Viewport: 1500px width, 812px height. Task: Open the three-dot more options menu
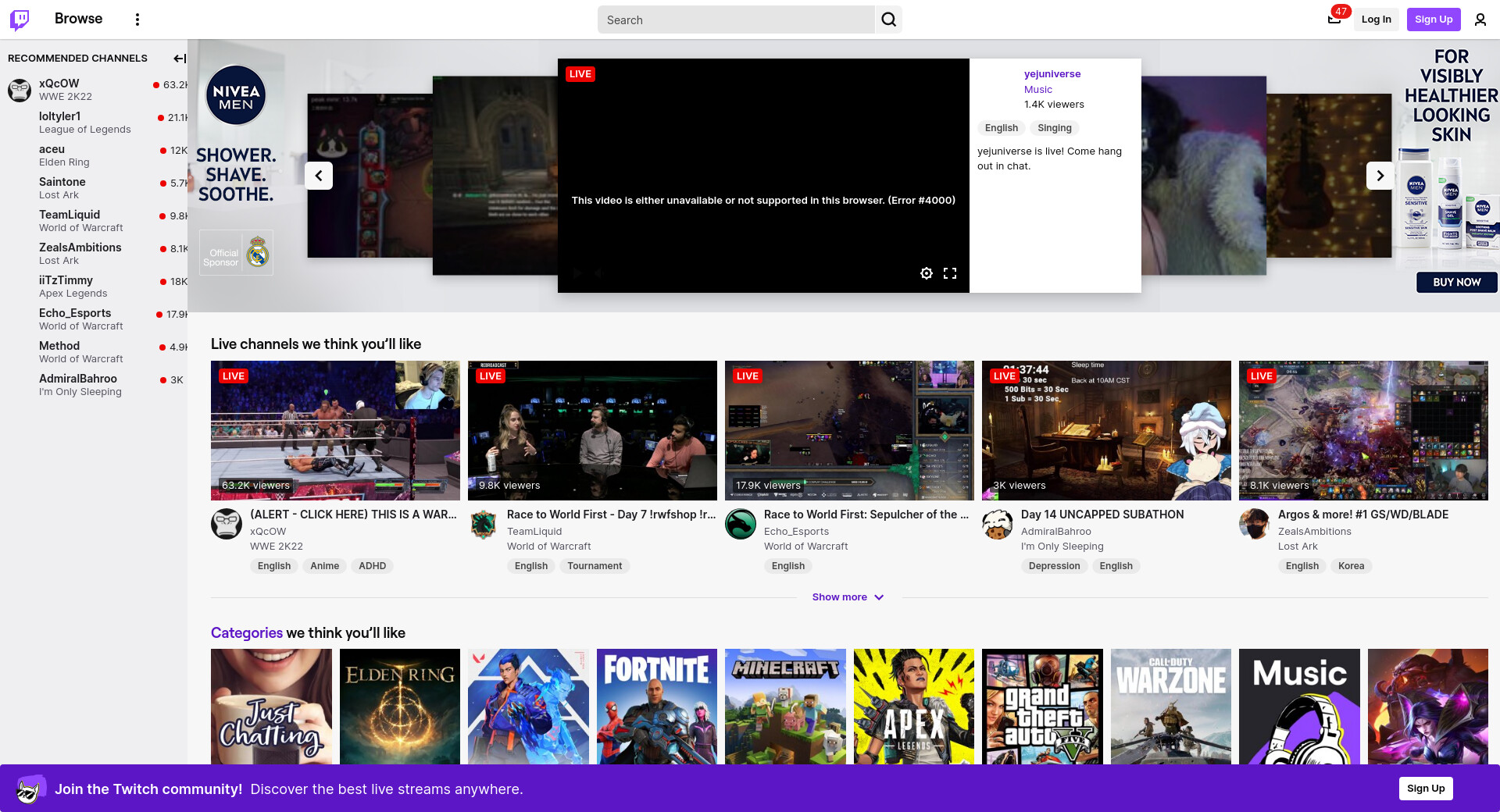point(137,20)
